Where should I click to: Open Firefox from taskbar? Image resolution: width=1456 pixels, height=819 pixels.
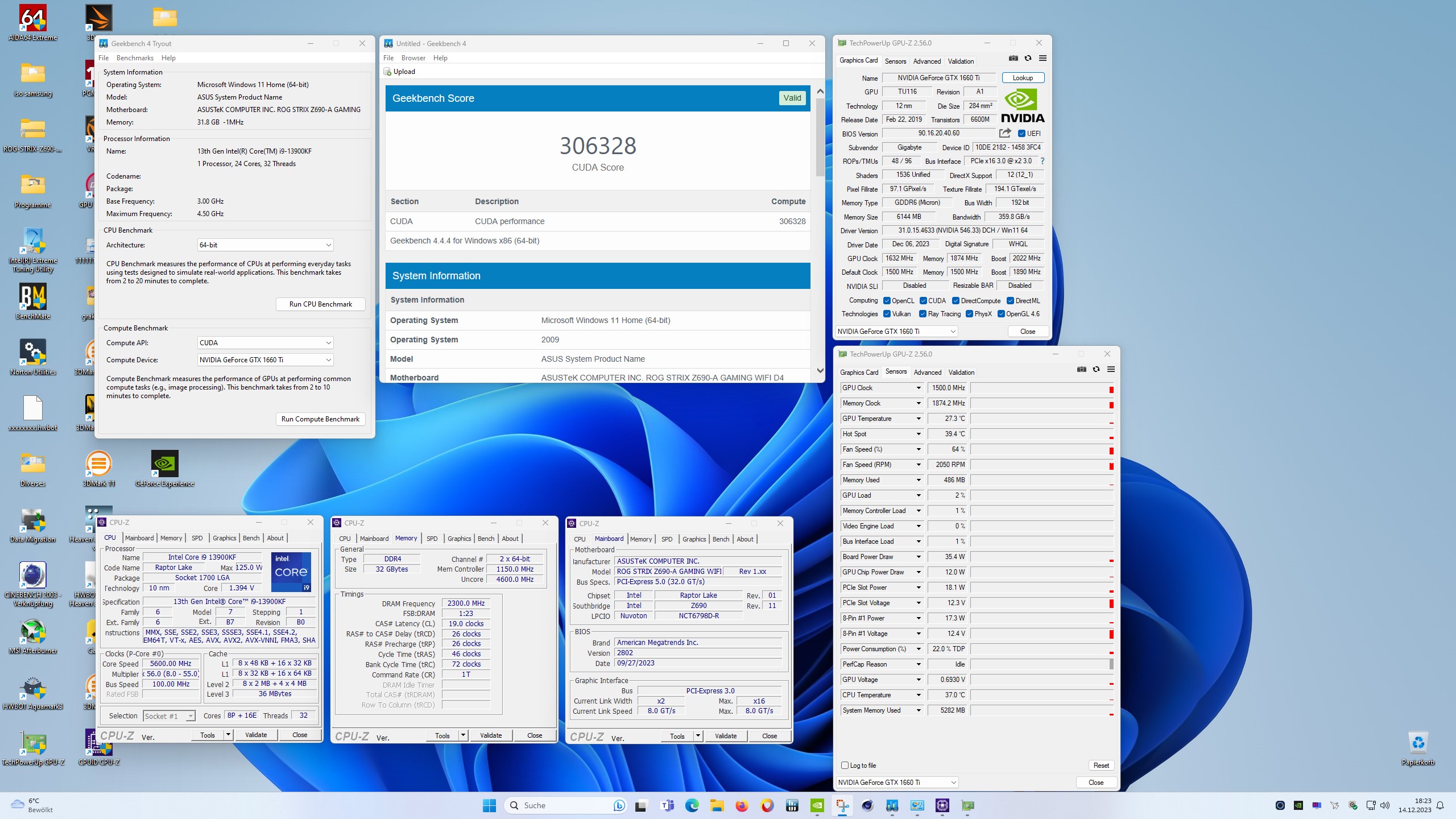click(742, 805)
